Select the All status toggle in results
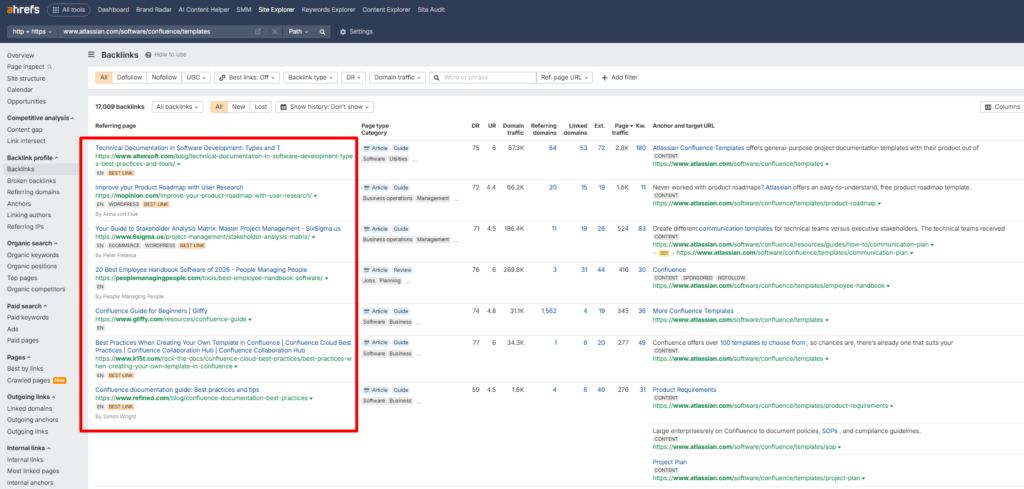The width and height of the screenshot is (1024, 489). pos(219,106)
